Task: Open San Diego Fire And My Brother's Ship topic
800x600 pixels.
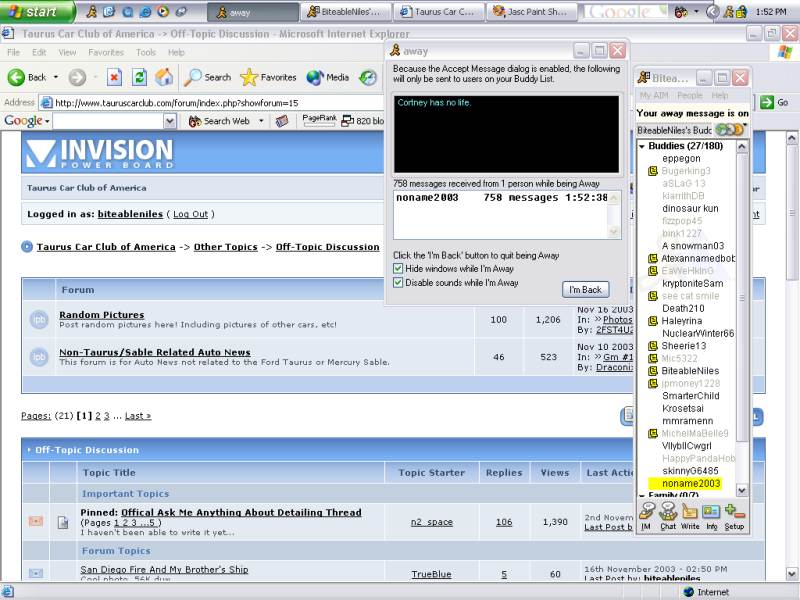Action: tap(164, 569)
